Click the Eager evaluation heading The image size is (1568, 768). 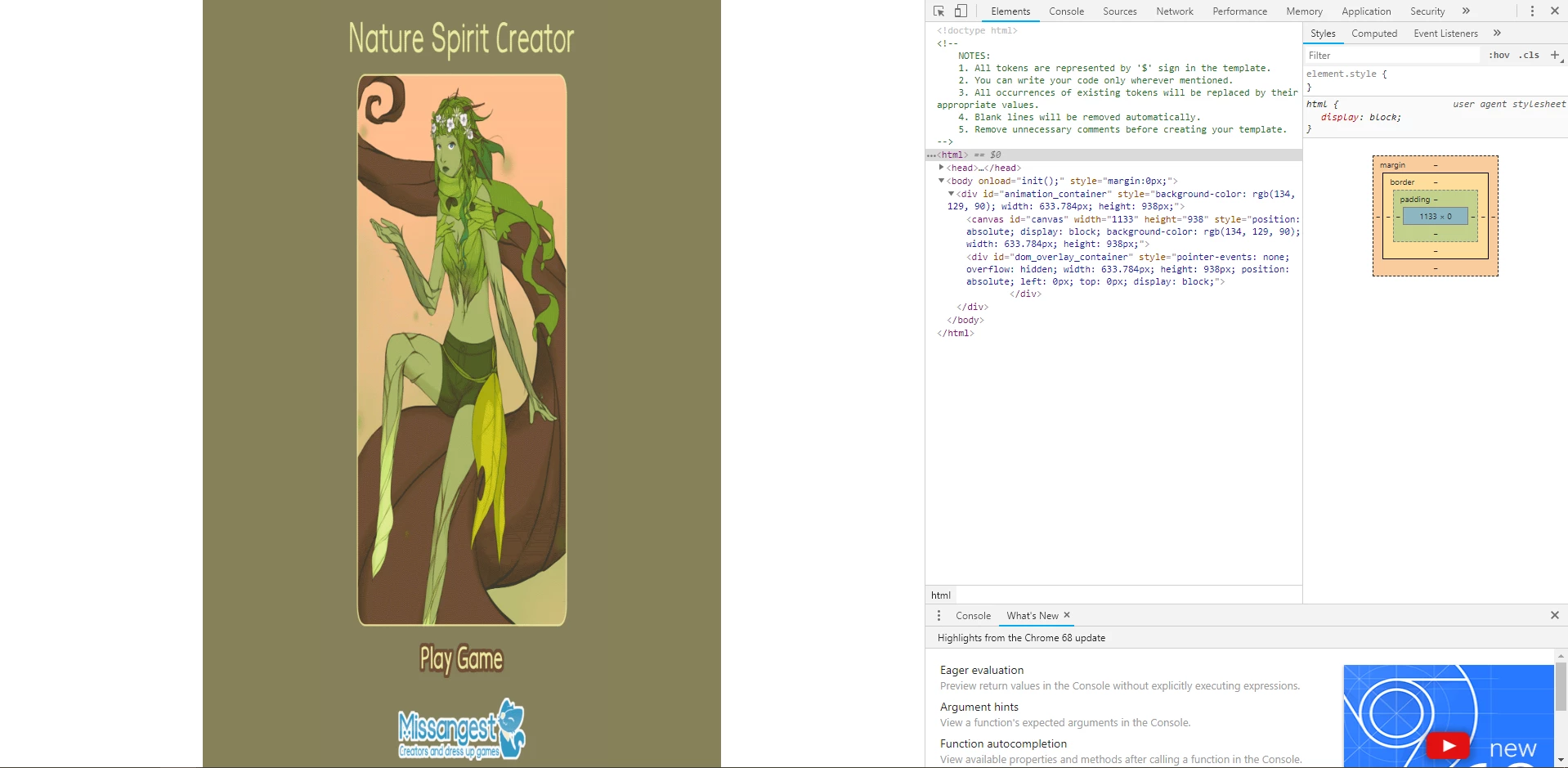pyautogui.click(x=982, y=670)
